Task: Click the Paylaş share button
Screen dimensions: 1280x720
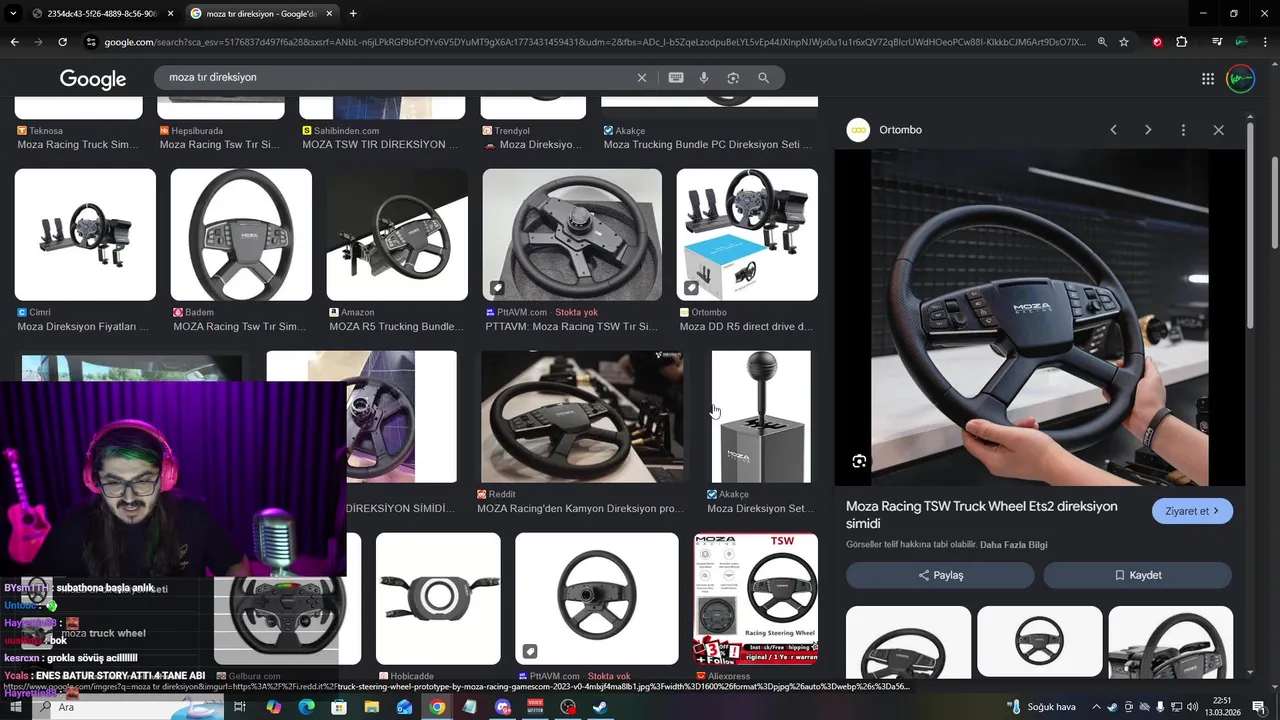Action: click(940, 575)
